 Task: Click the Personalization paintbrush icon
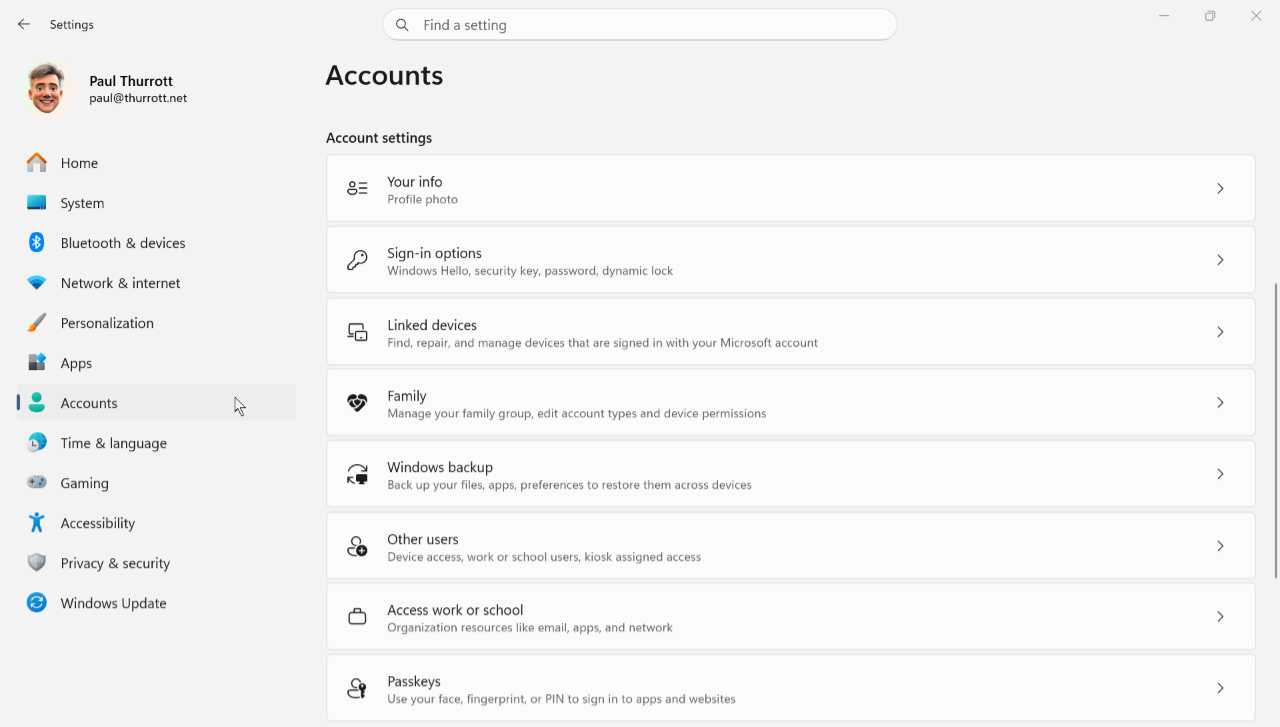click(37, 323)
